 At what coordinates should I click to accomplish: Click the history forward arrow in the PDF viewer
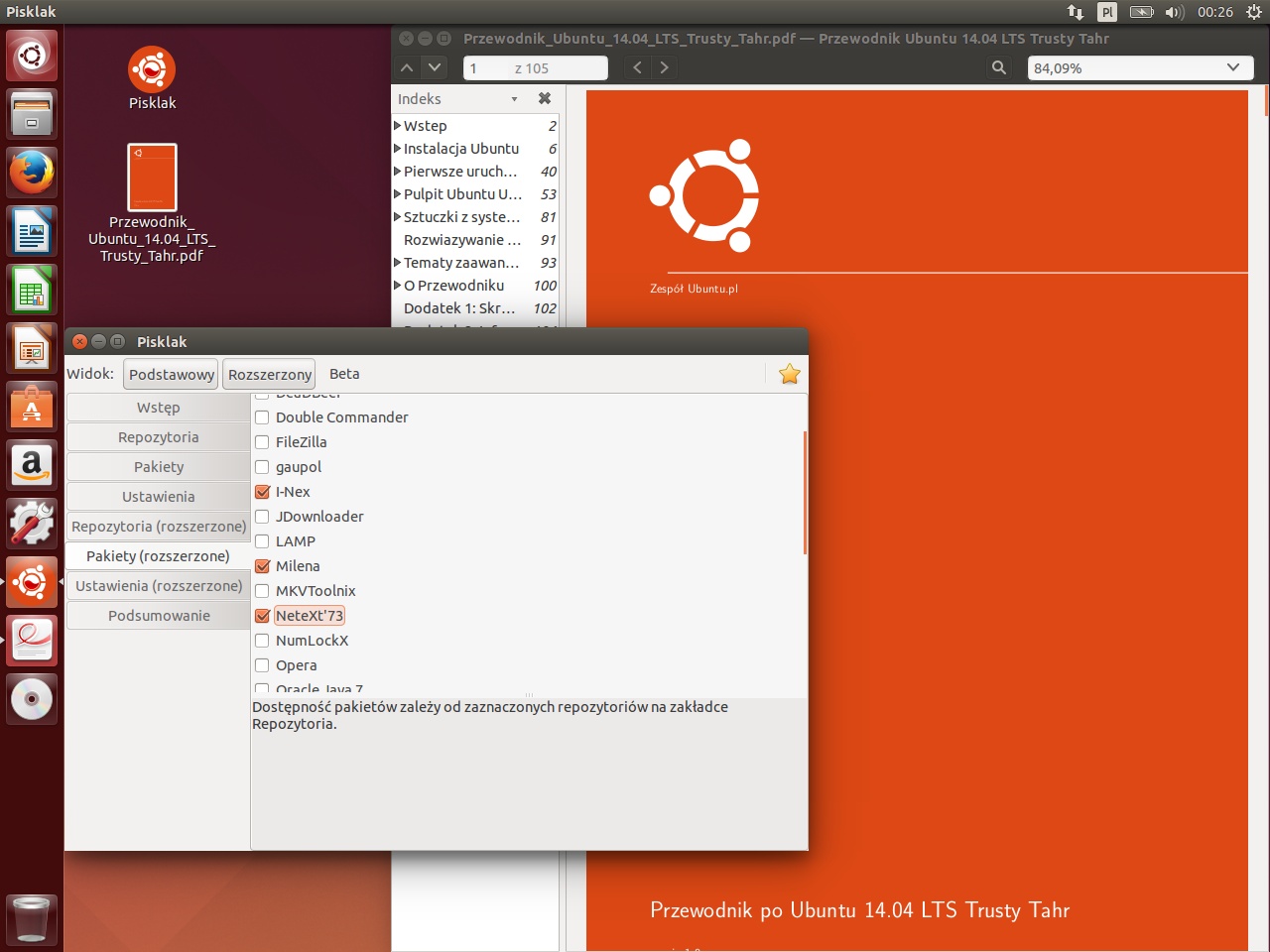[x=664, y=67]
